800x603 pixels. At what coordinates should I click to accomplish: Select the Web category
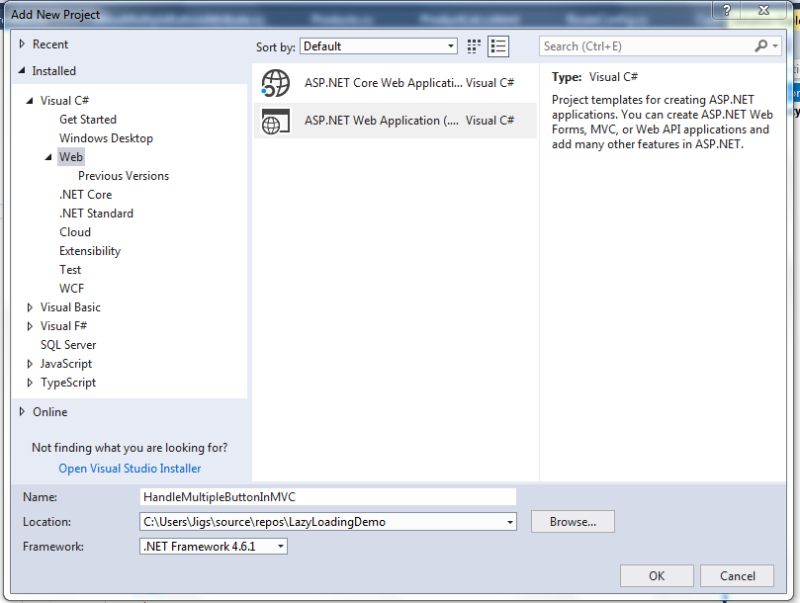[70, 157]
